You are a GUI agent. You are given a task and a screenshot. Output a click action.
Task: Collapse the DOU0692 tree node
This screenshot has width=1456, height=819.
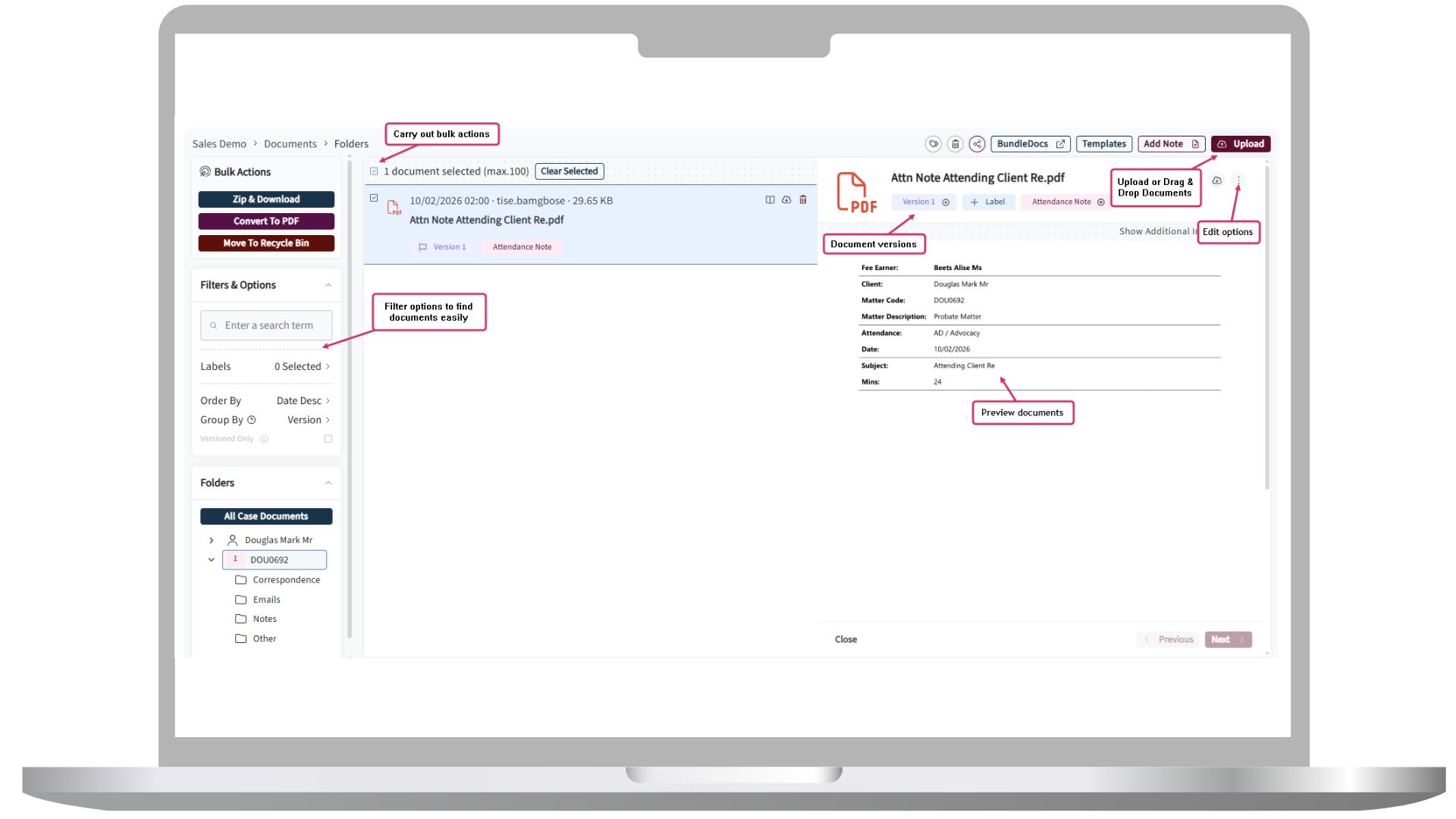click(x=212, y=560)
